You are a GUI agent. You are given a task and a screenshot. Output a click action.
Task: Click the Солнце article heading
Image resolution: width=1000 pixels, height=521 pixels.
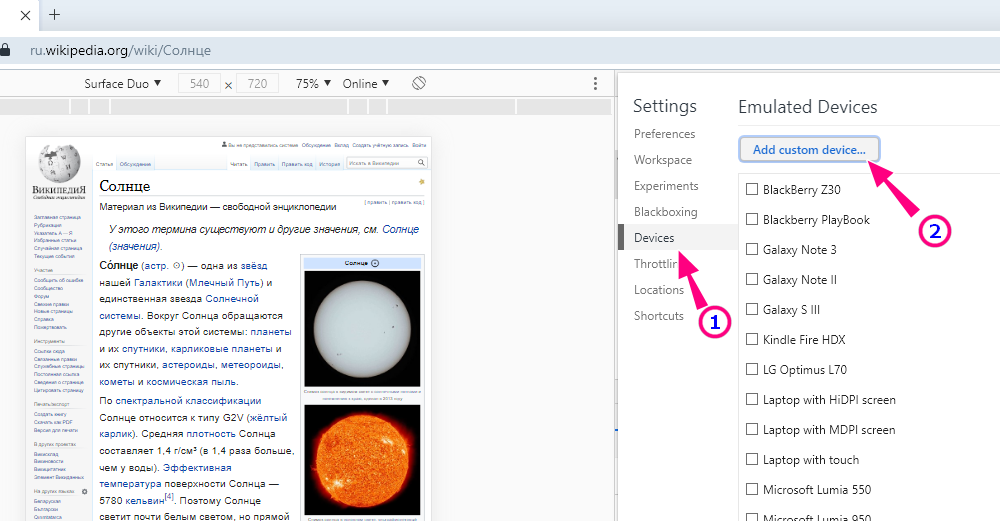[125, 186]
